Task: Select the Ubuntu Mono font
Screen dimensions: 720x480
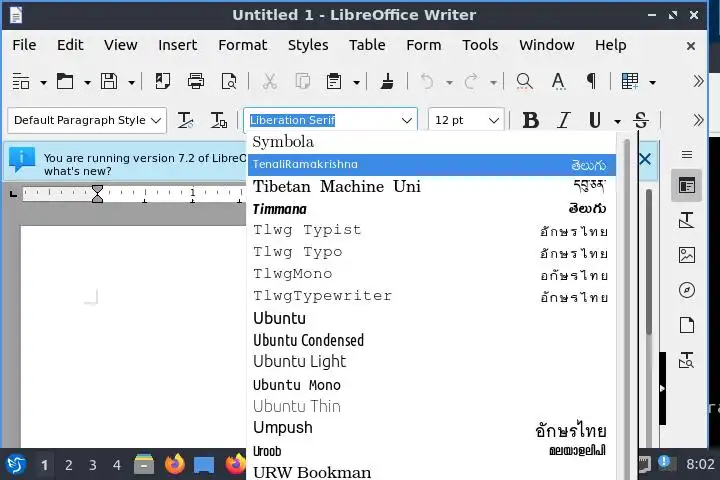Action: point(432,384)
